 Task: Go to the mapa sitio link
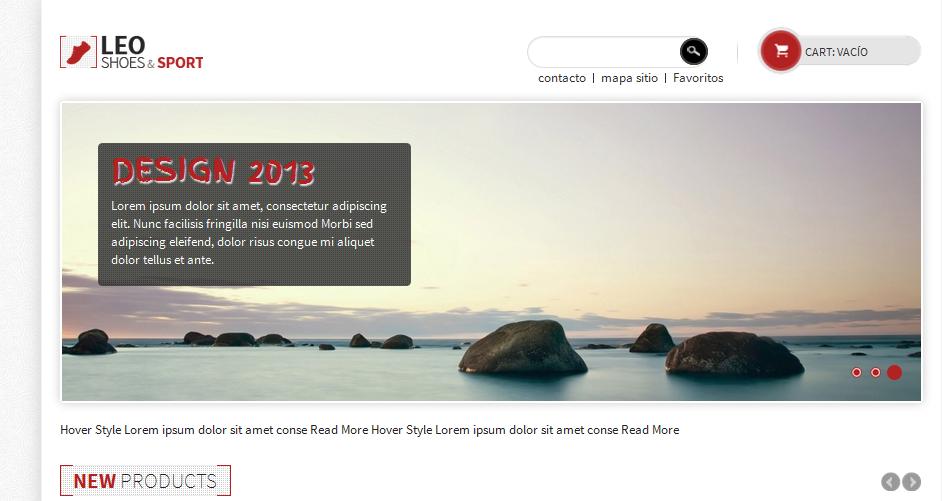tap(630, 78)
